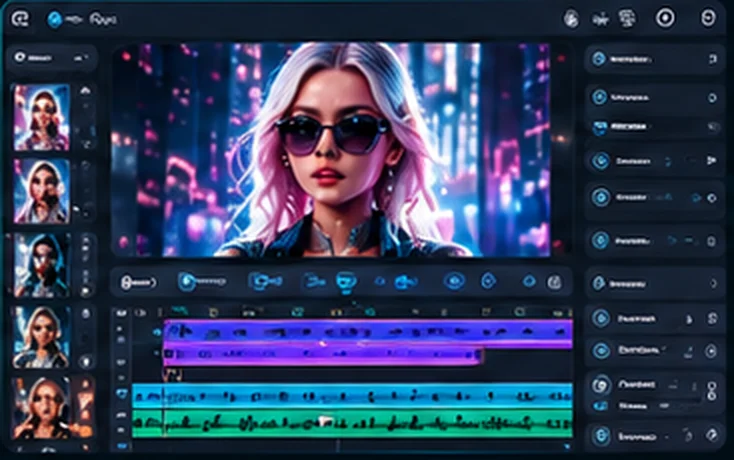
Task: Click the square icon at the right of the topmost right-panel row
Action: 712,59
